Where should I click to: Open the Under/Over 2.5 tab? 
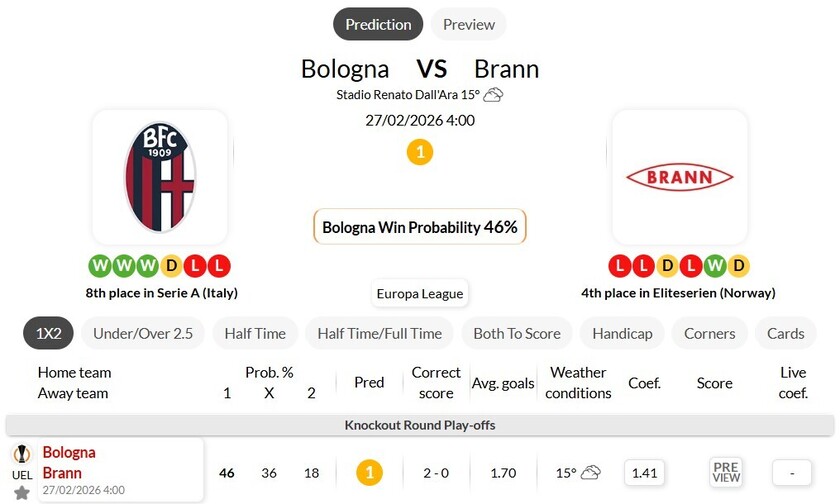point(143,333)
